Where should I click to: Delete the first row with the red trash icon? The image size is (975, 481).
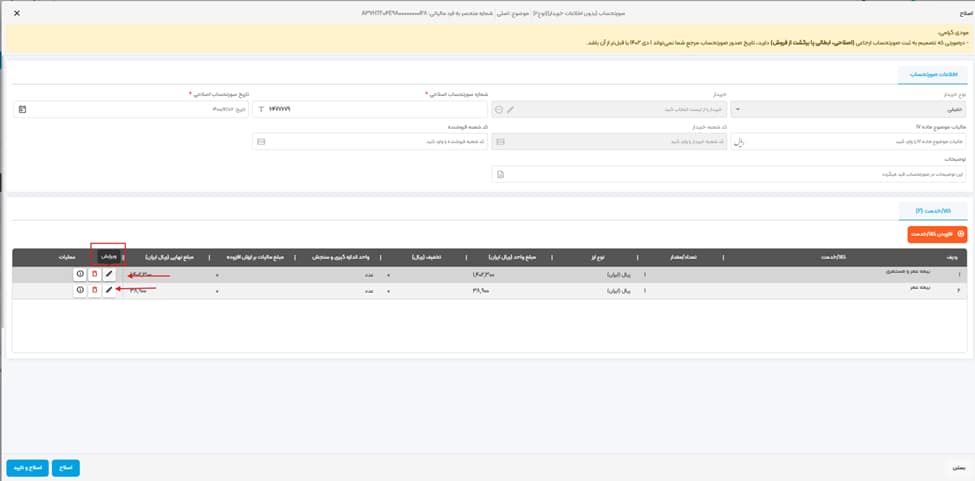[x=94, y=274]
